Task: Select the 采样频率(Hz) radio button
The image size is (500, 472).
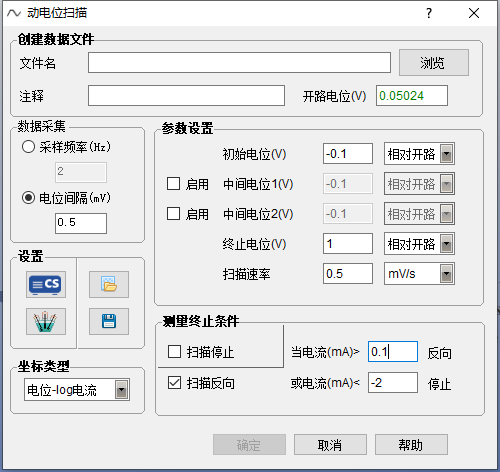Action: (28, 147)
